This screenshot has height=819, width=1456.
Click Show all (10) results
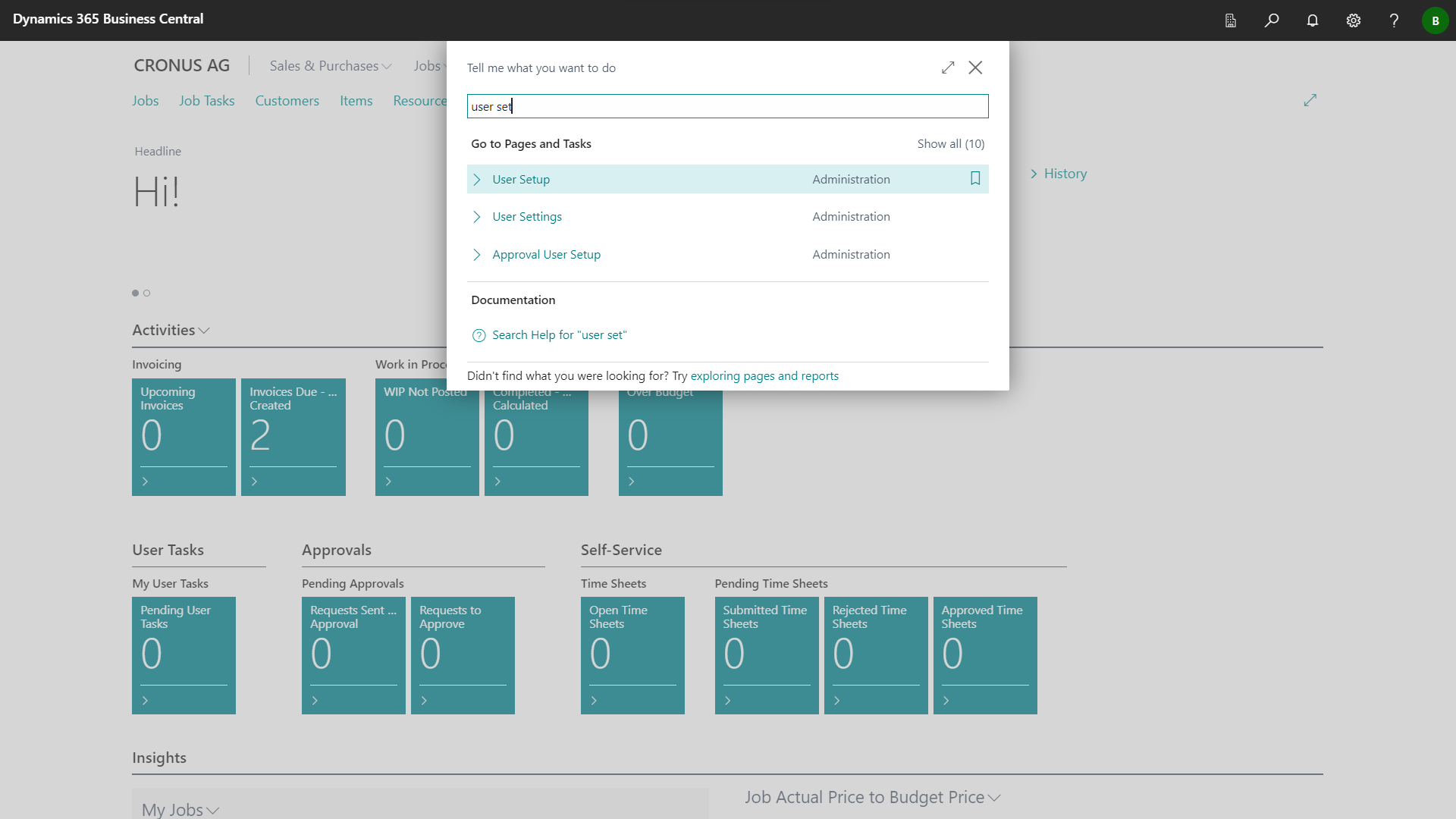tap(951, 144)
